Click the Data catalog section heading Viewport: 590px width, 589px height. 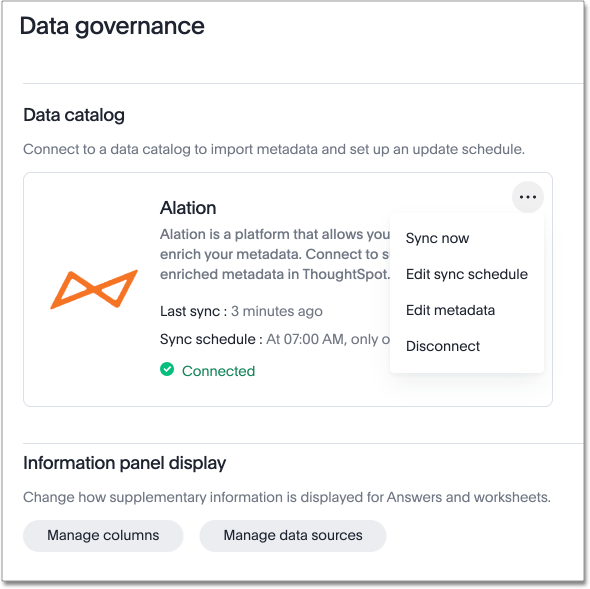pos(74,115)
